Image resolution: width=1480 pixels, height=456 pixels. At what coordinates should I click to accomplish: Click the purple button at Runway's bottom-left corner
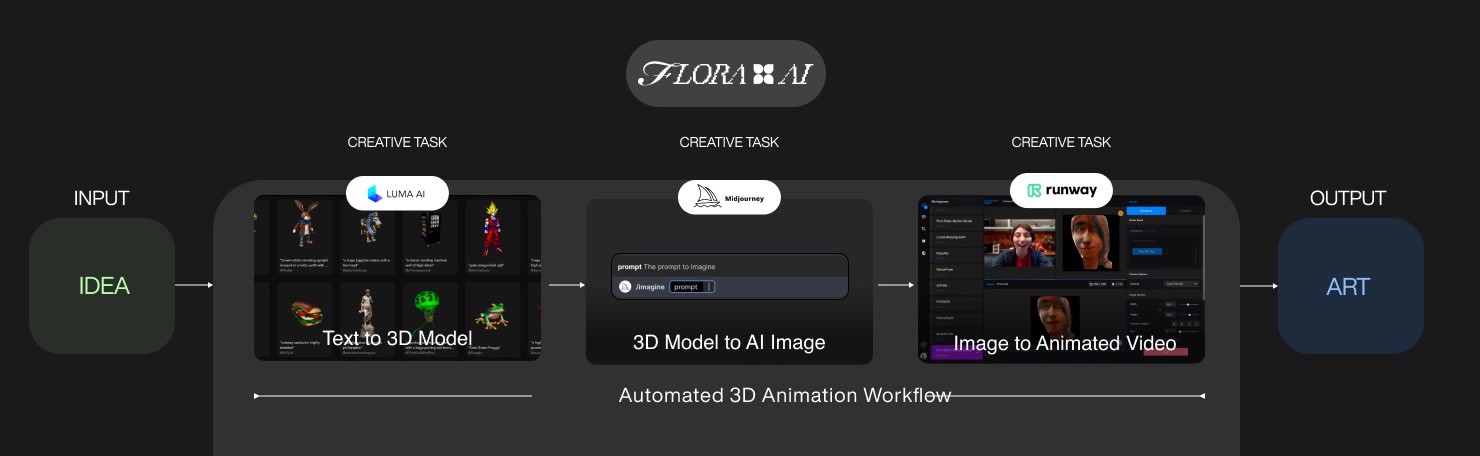pos(956,352)
